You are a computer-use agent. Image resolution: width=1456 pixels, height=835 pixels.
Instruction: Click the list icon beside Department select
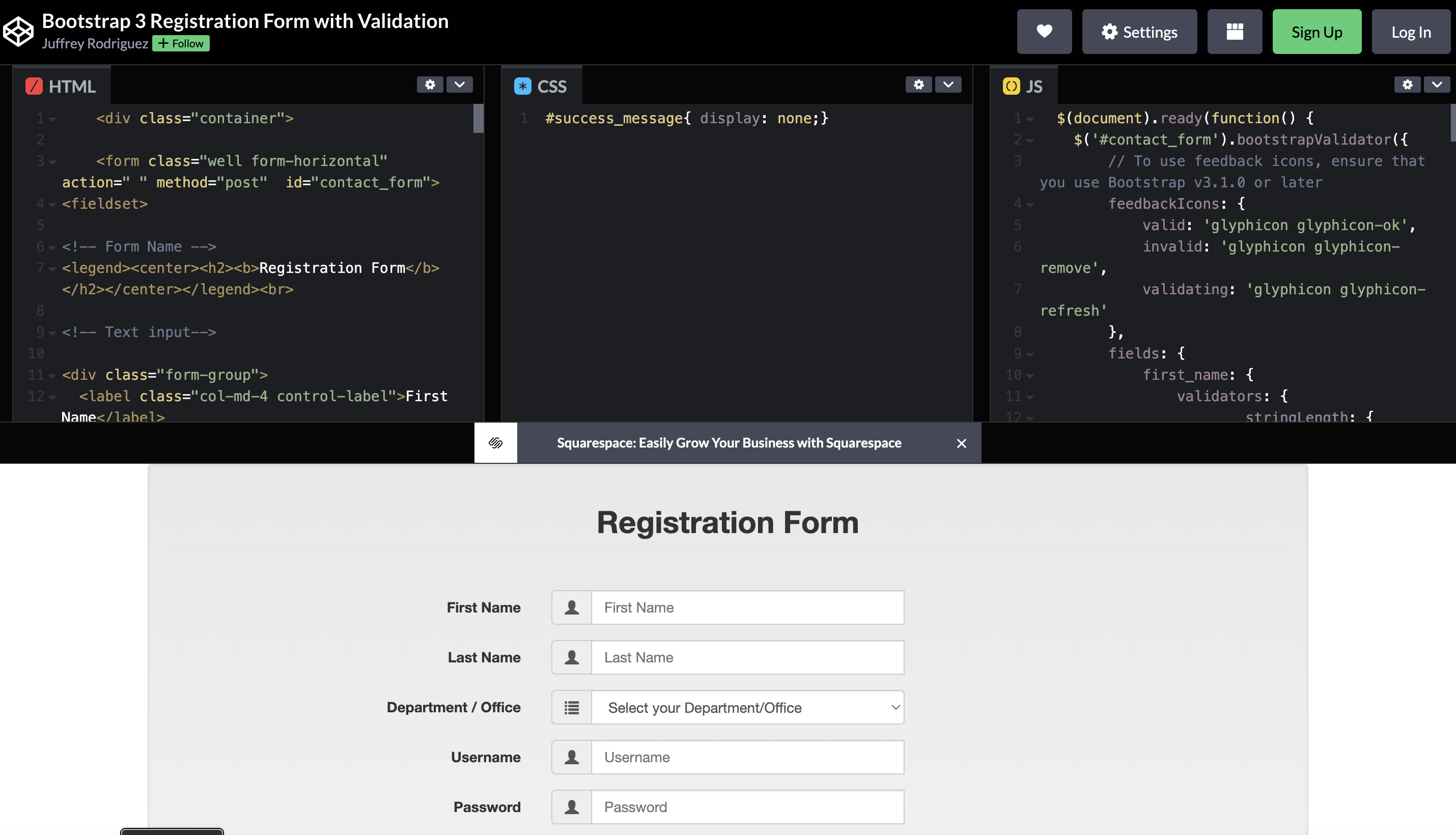(571, 707)
